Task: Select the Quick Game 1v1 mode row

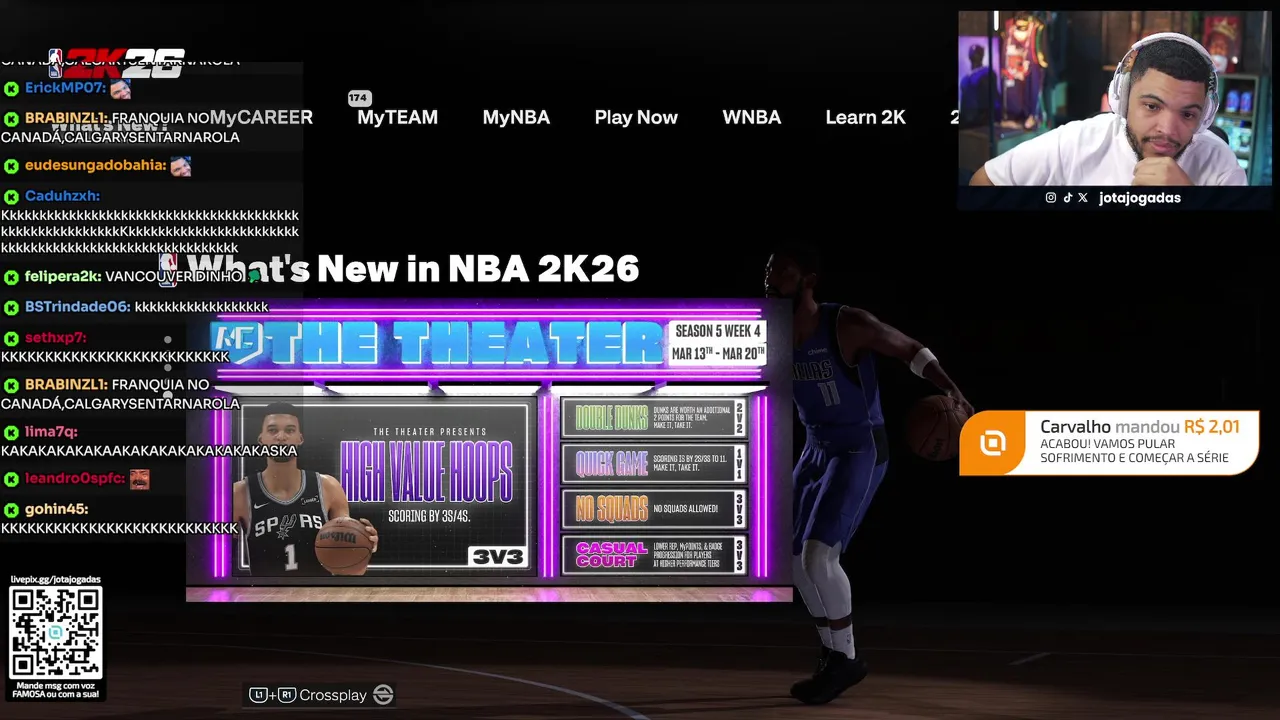Action: (x=654, y=464)
